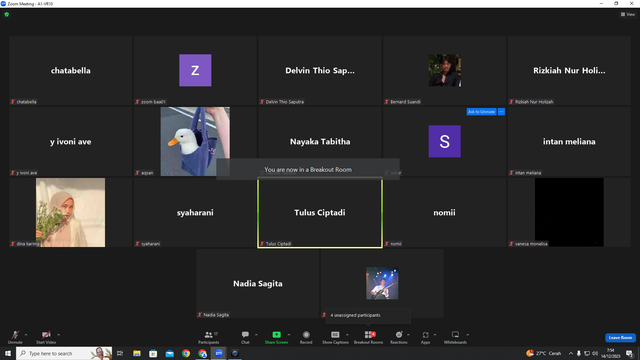This screenshot has width=640, height=360.
Task: Expand audio options arrow beside Unmute
Action: pyautogui.click(x=26, y=335)
